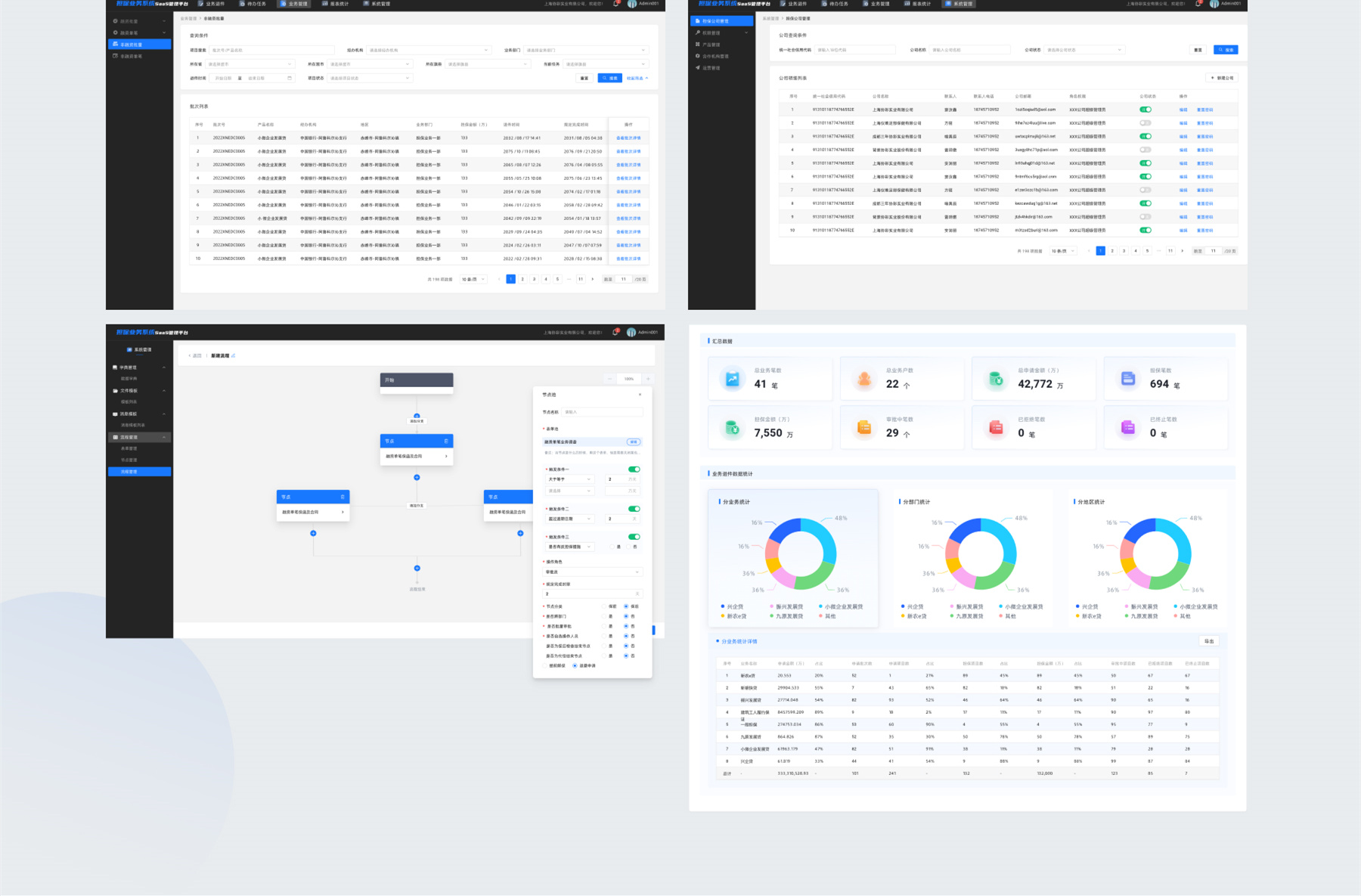Select 合作机构管理 in company sidebar
The image size is (1361, 896).
coord(712,56)
